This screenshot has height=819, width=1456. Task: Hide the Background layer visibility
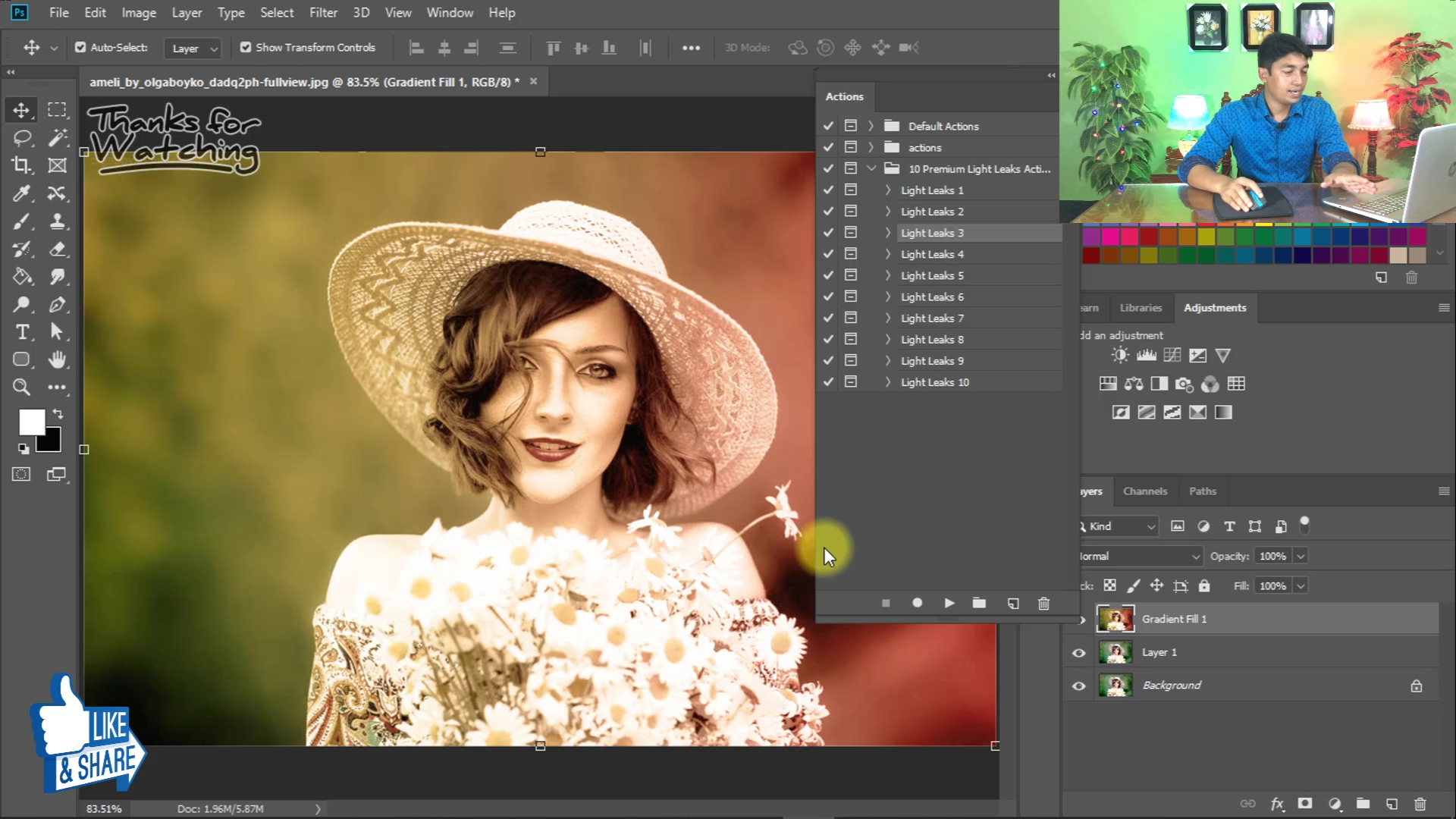pos(1078,686)
